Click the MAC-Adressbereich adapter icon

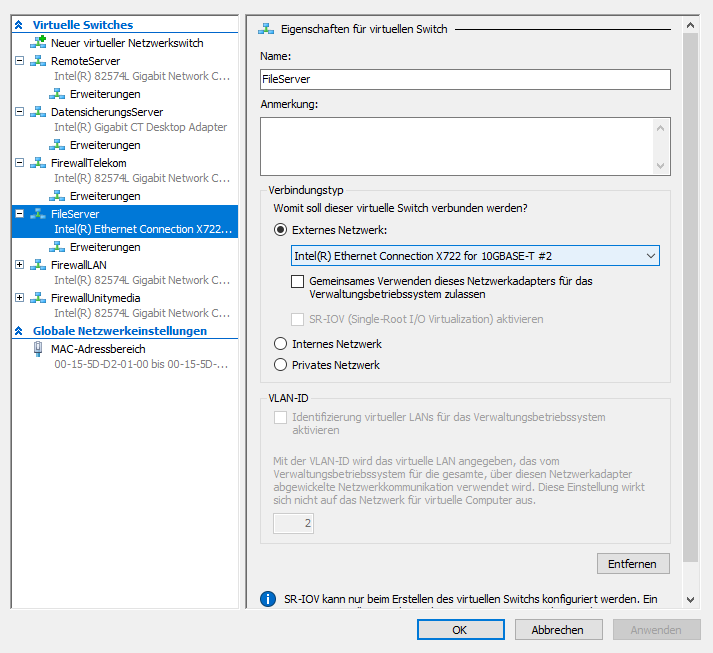click(x=38, y=349)
